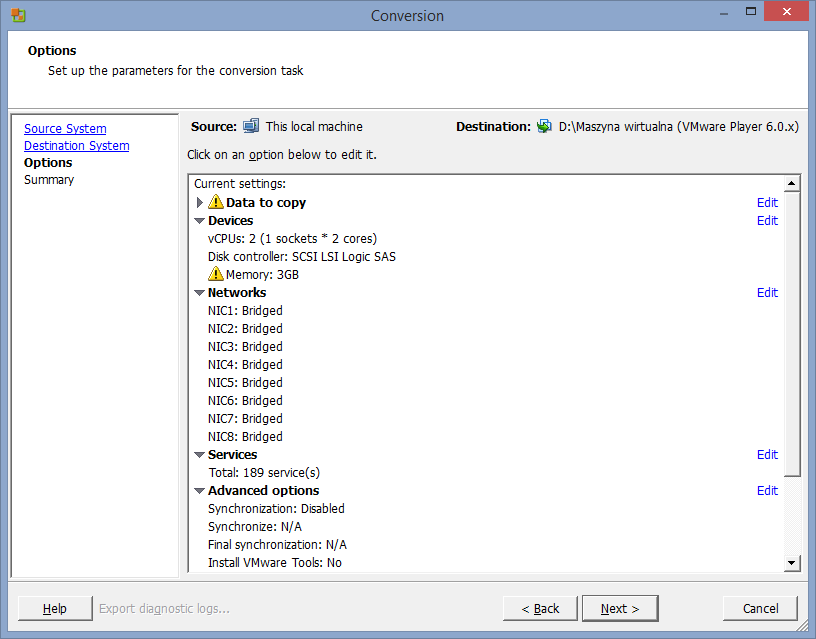Collapse the Devices section

click(200, 221)
